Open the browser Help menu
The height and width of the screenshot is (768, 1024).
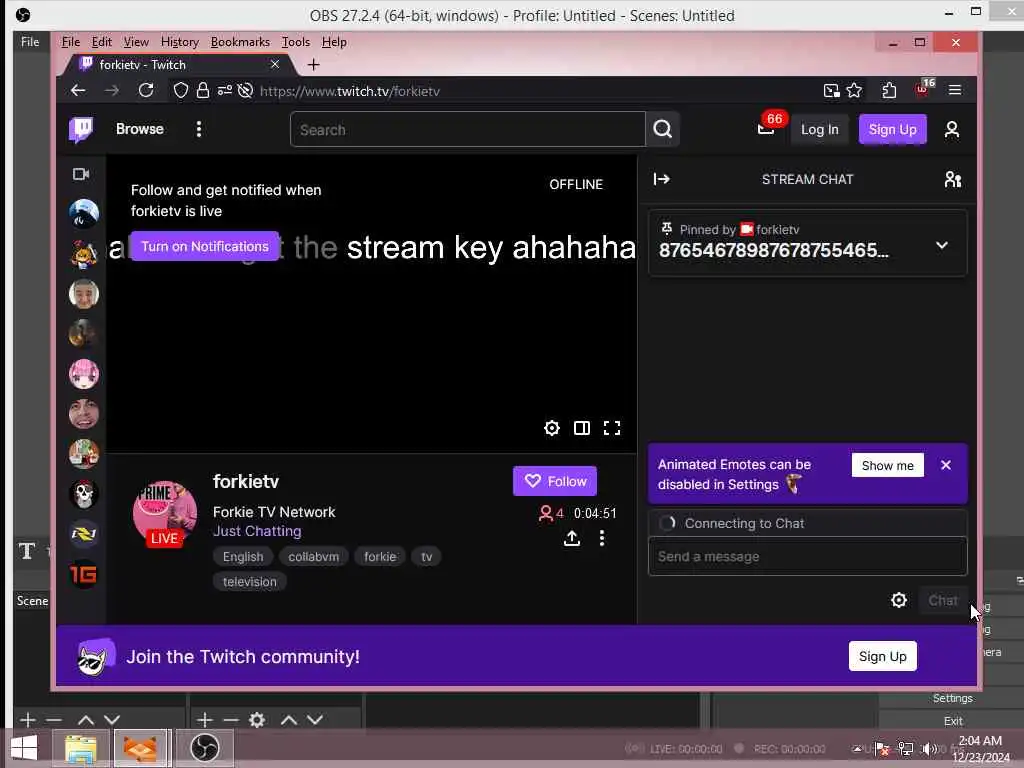click(x=334, y=42)
